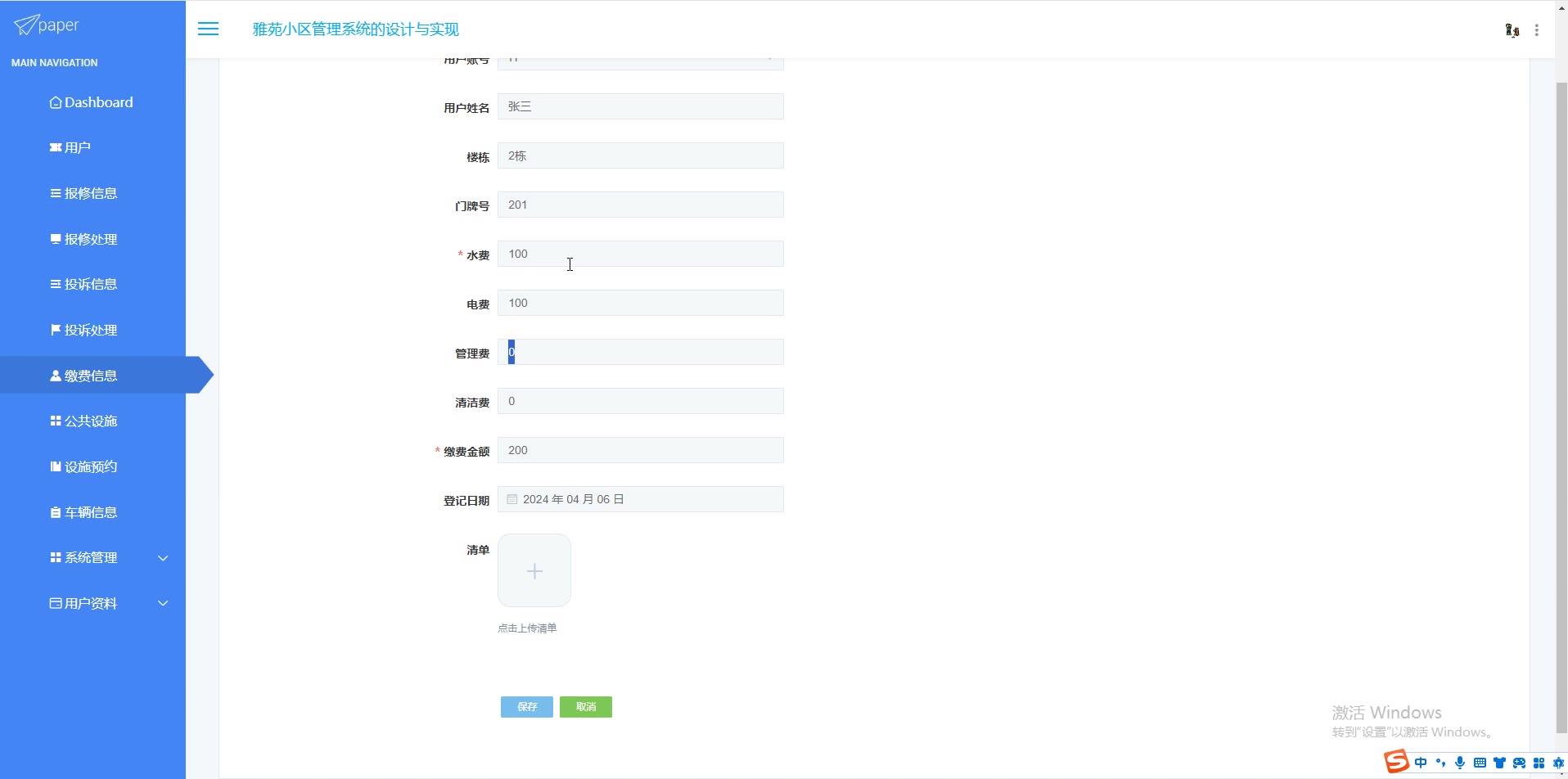
Task: Click the MAIN NAVIGATION heading
Action: point(55,63)
